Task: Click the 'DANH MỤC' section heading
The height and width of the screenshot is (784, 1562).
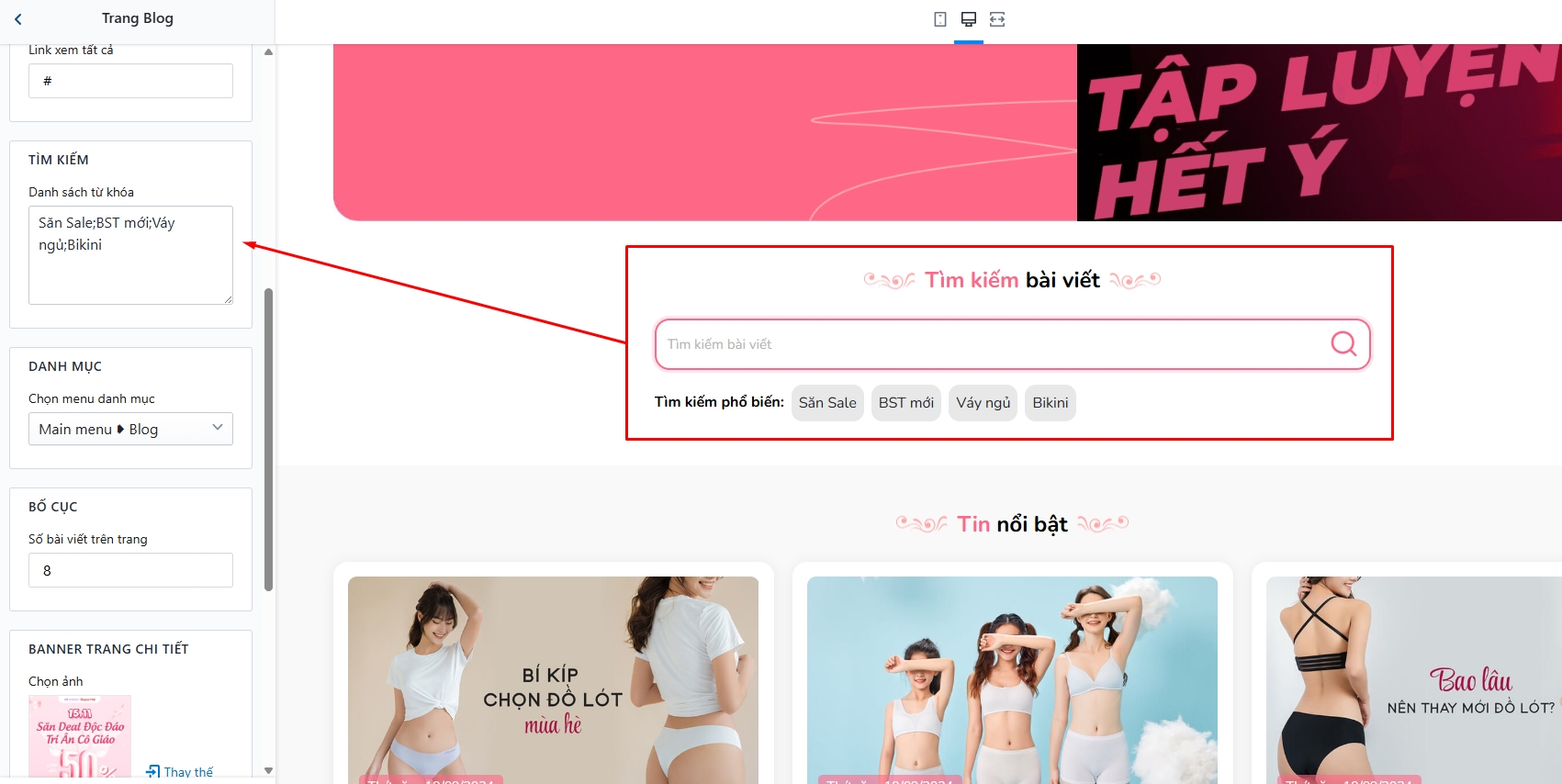Action: click(x=65, y=366)
